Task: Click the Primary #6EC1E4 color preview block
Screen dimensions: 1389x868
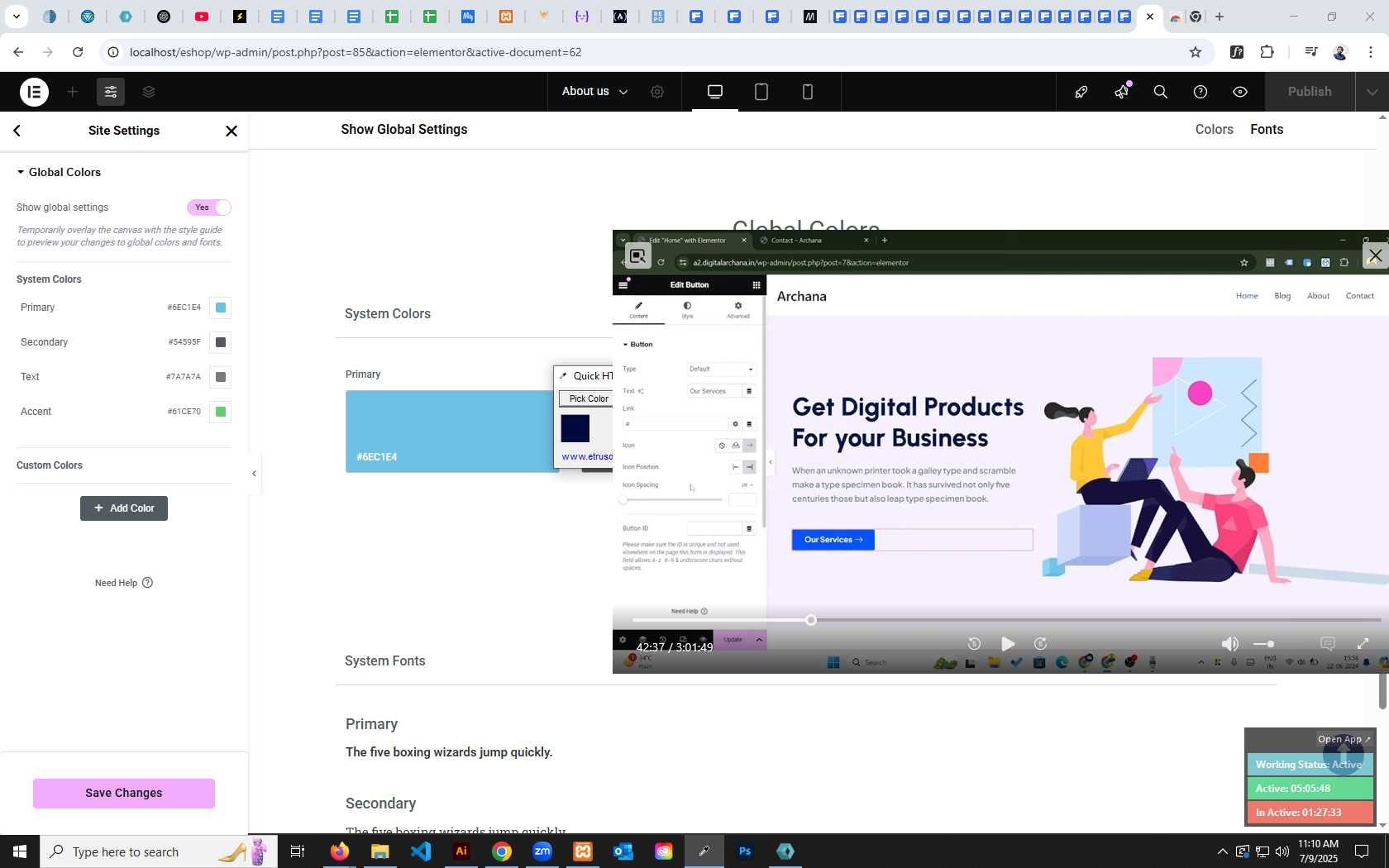Action: [452, 432]
